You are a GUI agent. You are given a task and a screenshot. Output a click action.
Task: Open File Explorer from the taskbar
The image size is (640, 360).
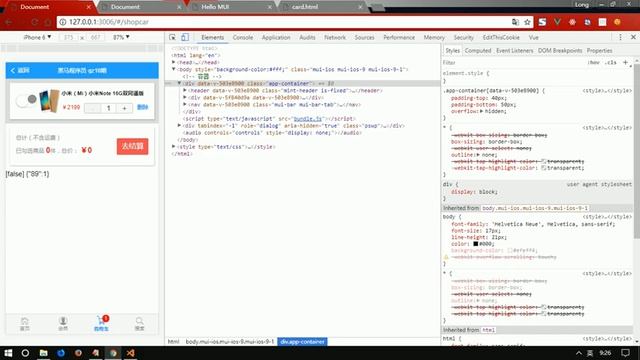43,353
